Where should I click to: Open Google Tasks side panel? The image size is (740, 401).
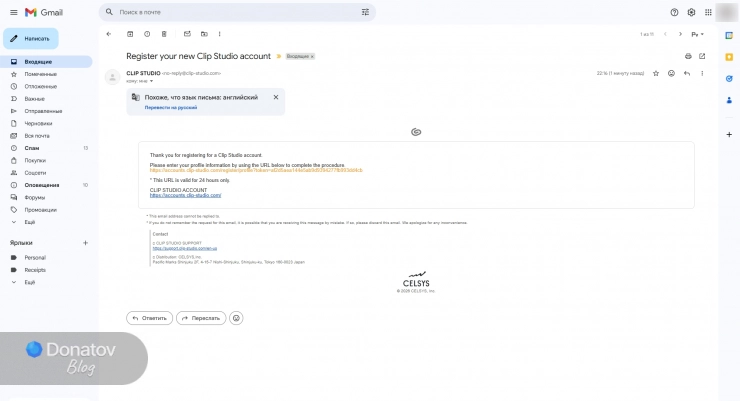pos(729,79)
